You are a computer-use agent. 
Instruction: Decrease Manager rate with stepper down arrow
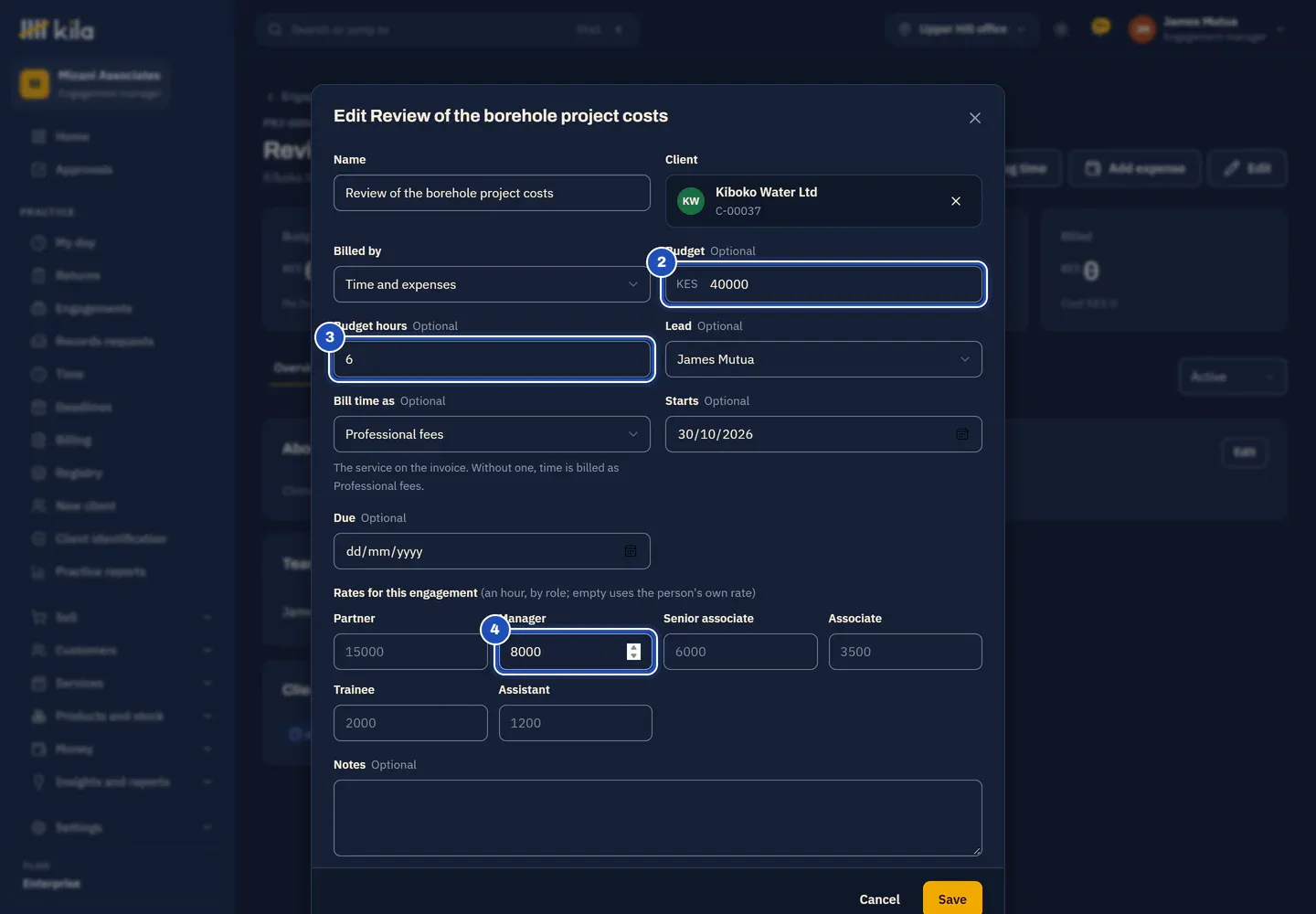(x=633, y=656)
